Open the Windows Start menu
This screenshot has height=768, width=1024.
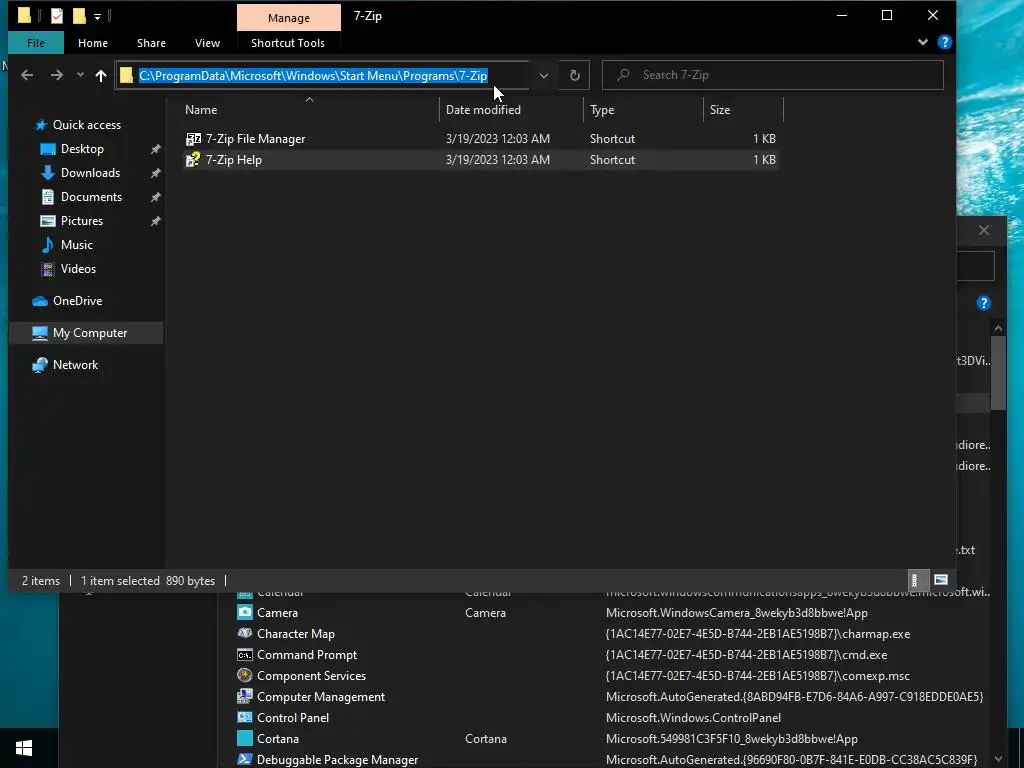pyautogui.click(x=24, y=748)
